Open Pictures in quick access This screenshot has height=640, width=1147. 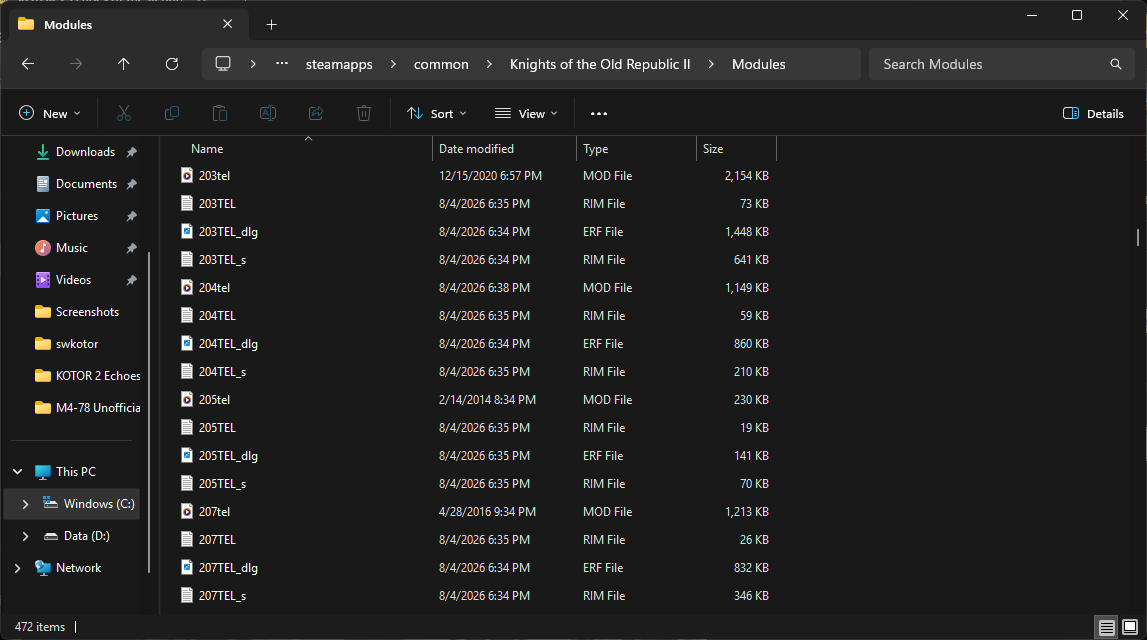[x=77, y=216]
